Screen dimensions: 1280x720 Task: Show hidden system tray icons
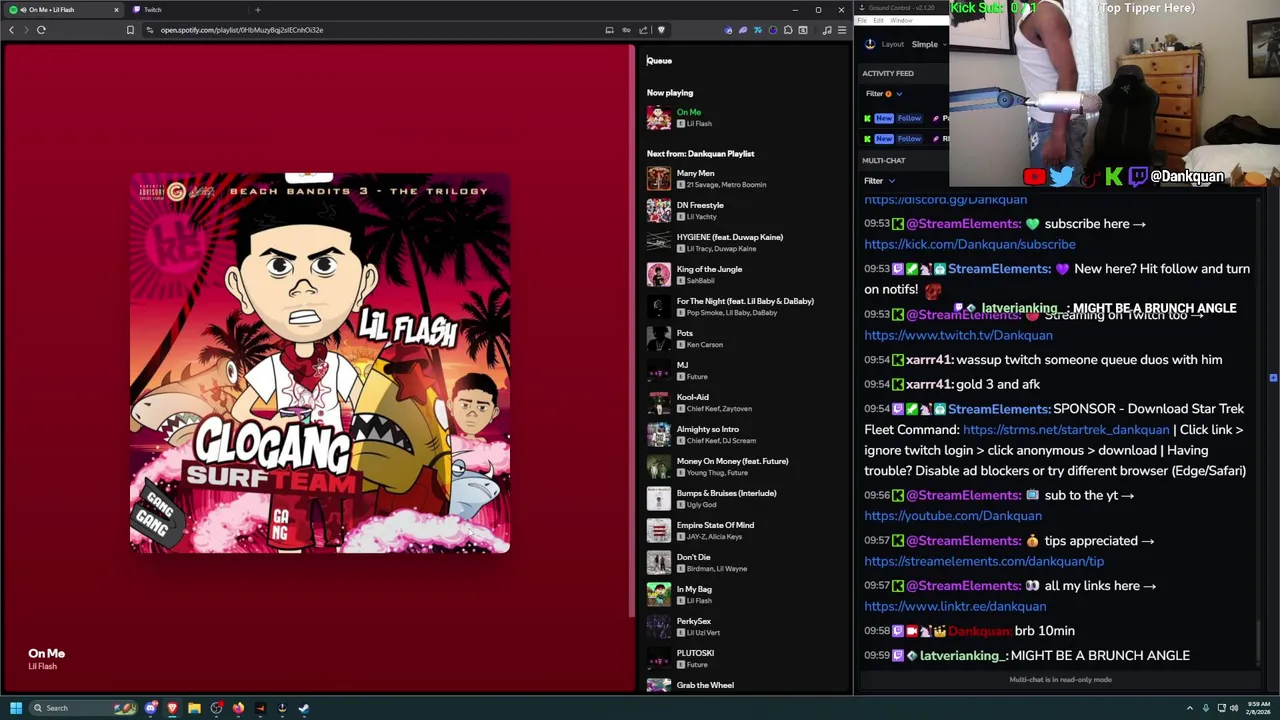pos(1189,708)
